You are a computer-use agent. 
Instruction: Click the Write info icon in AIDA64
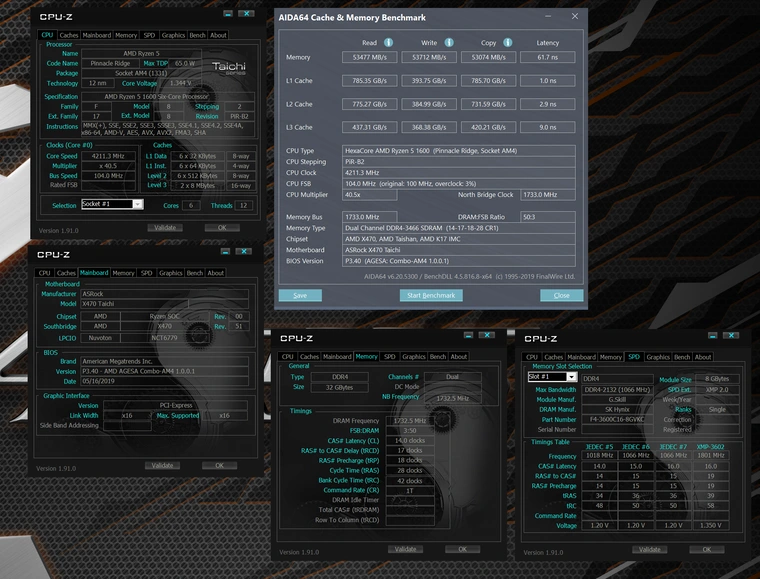(x=449, y=43)
